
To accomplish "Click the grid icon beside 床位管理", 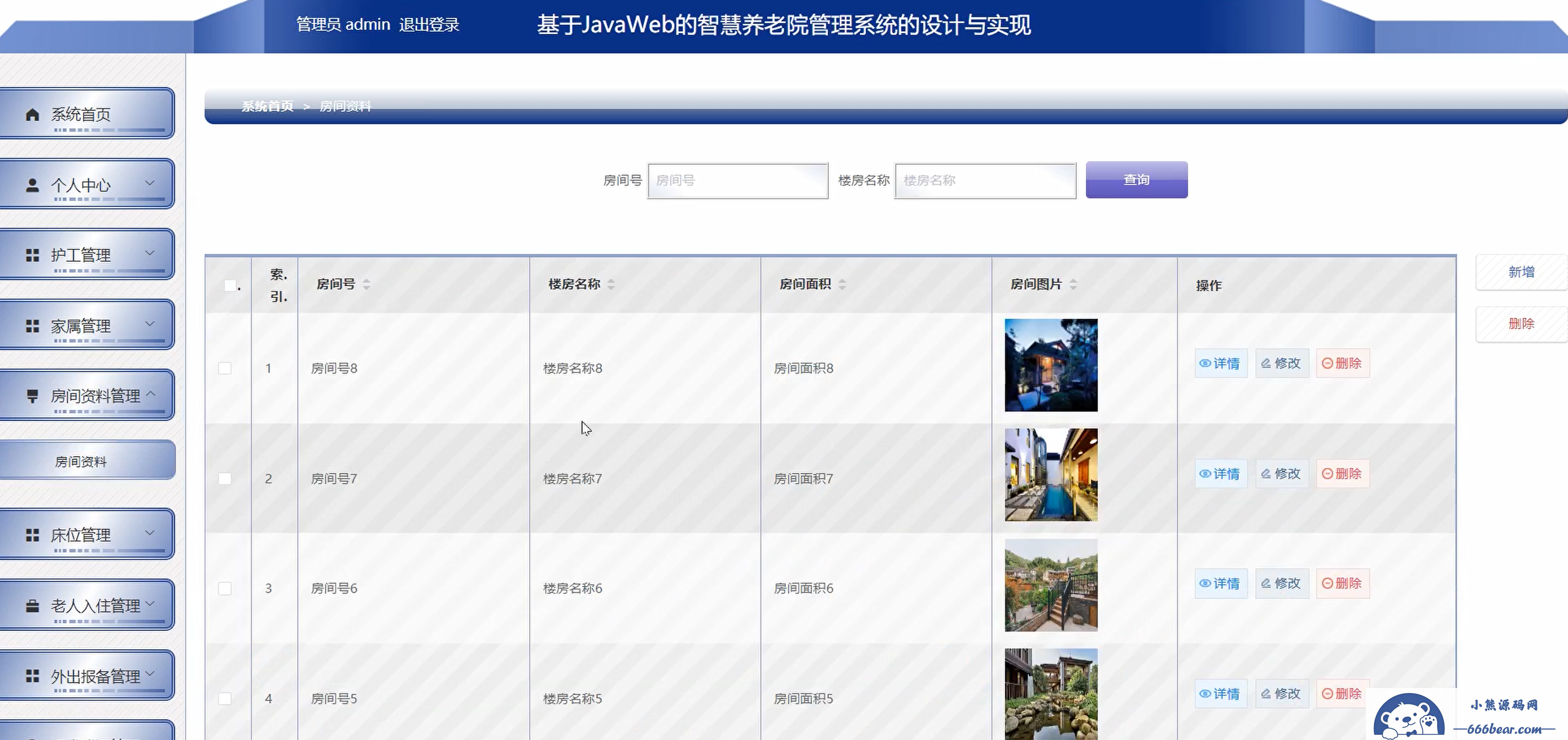I will [x=32, y=535].
